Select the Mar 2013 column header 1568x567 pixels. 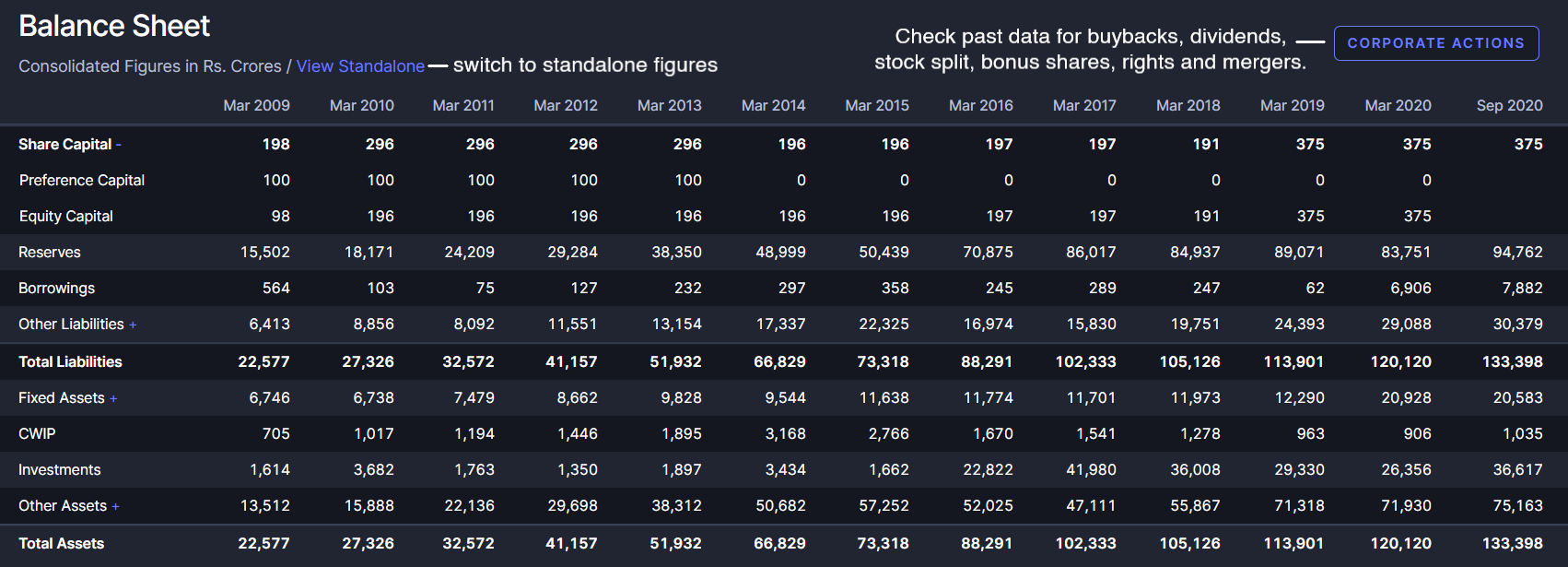670,105
